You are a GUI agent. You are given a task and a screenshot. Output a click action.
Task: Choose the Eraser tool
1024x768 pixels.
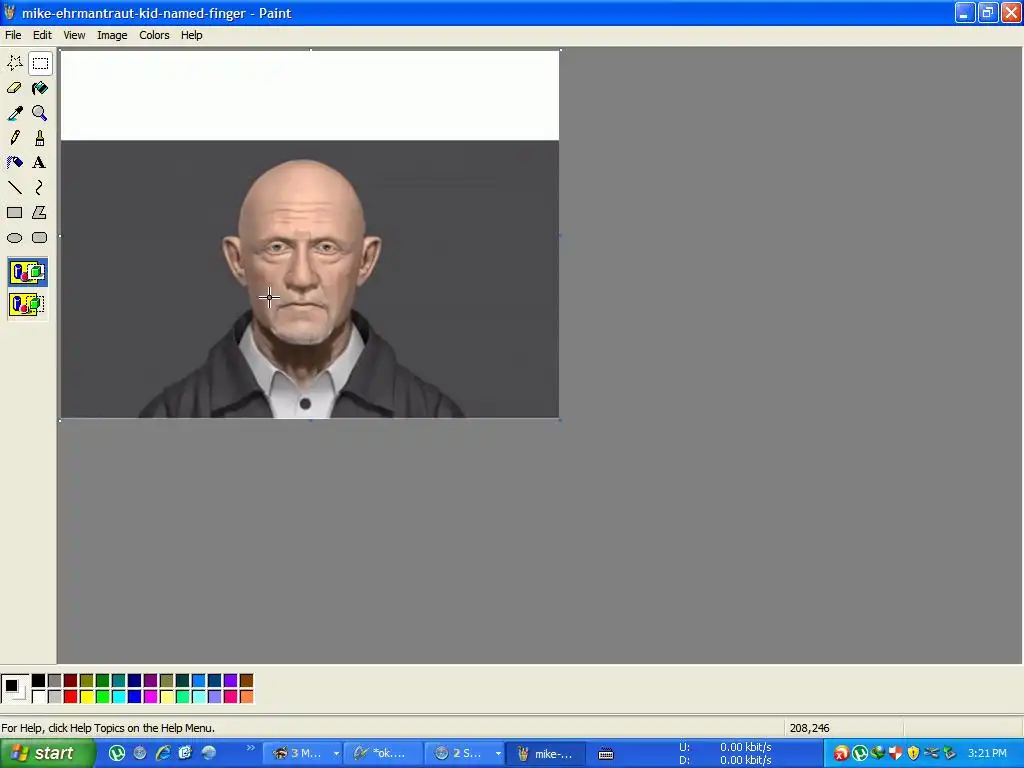click(x=14, y=88)
